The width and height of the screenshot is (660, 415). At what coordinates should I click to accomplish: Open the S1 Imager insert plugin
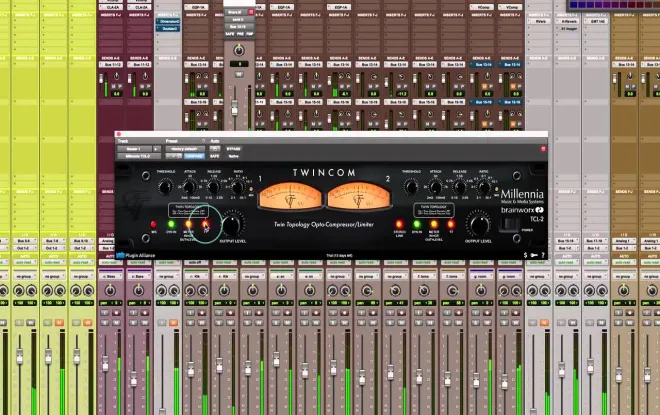click(x=568, y=29)
